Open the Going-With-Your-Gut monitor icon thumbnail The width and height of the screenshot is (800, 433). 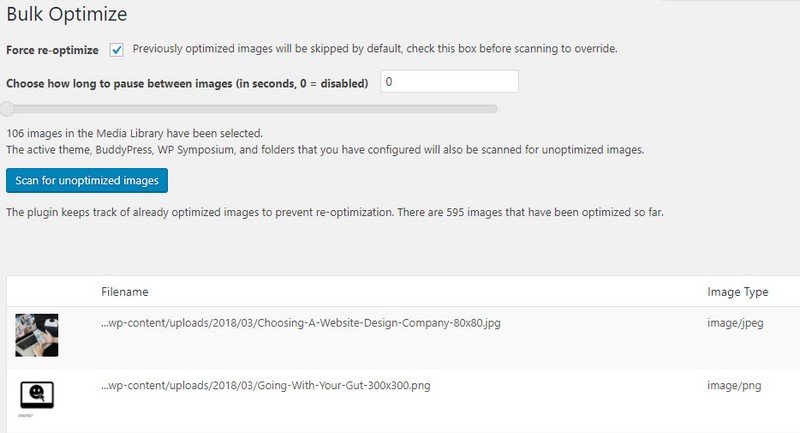37,396
